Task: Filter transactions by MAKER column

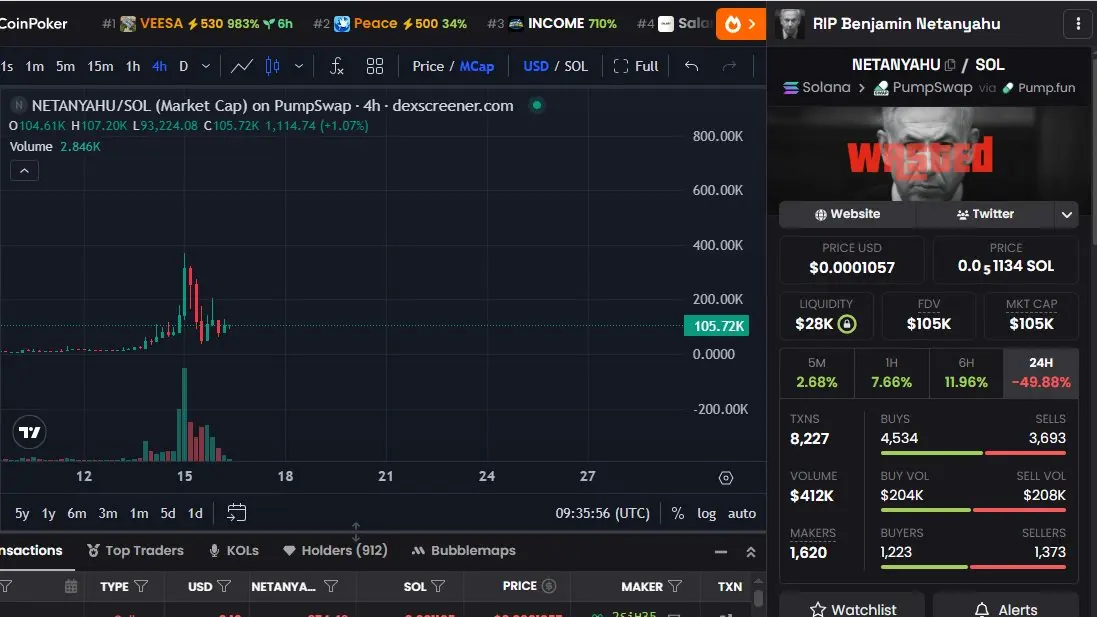Action: 675,586
